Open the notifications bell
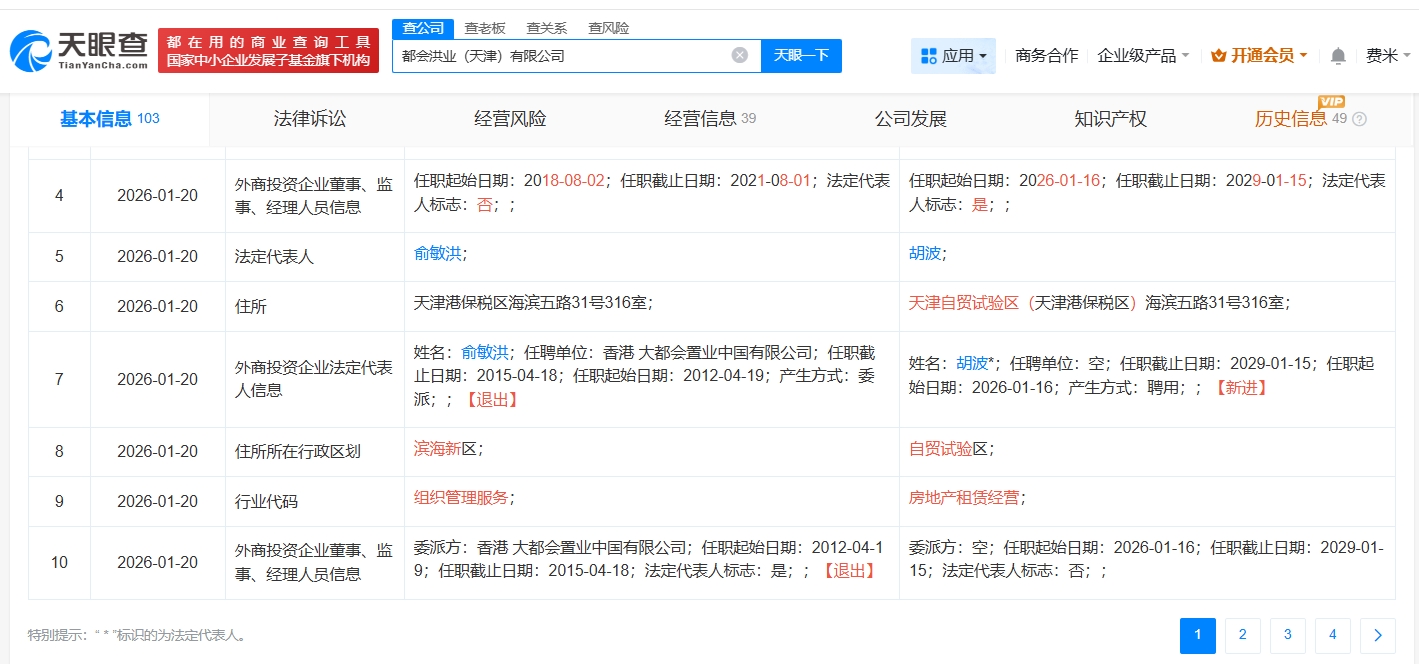 pyautogui.click(x=1338, y=56)
